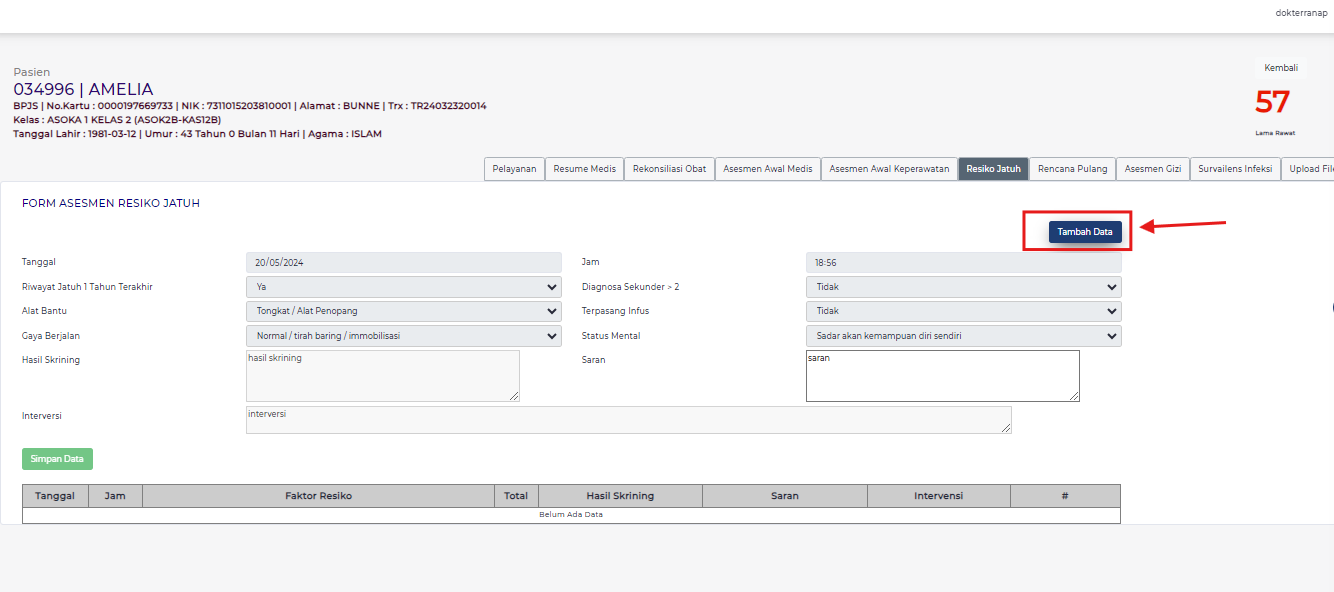Click the Tanggal date field
1334x592 pixels.
click(403, 261)
